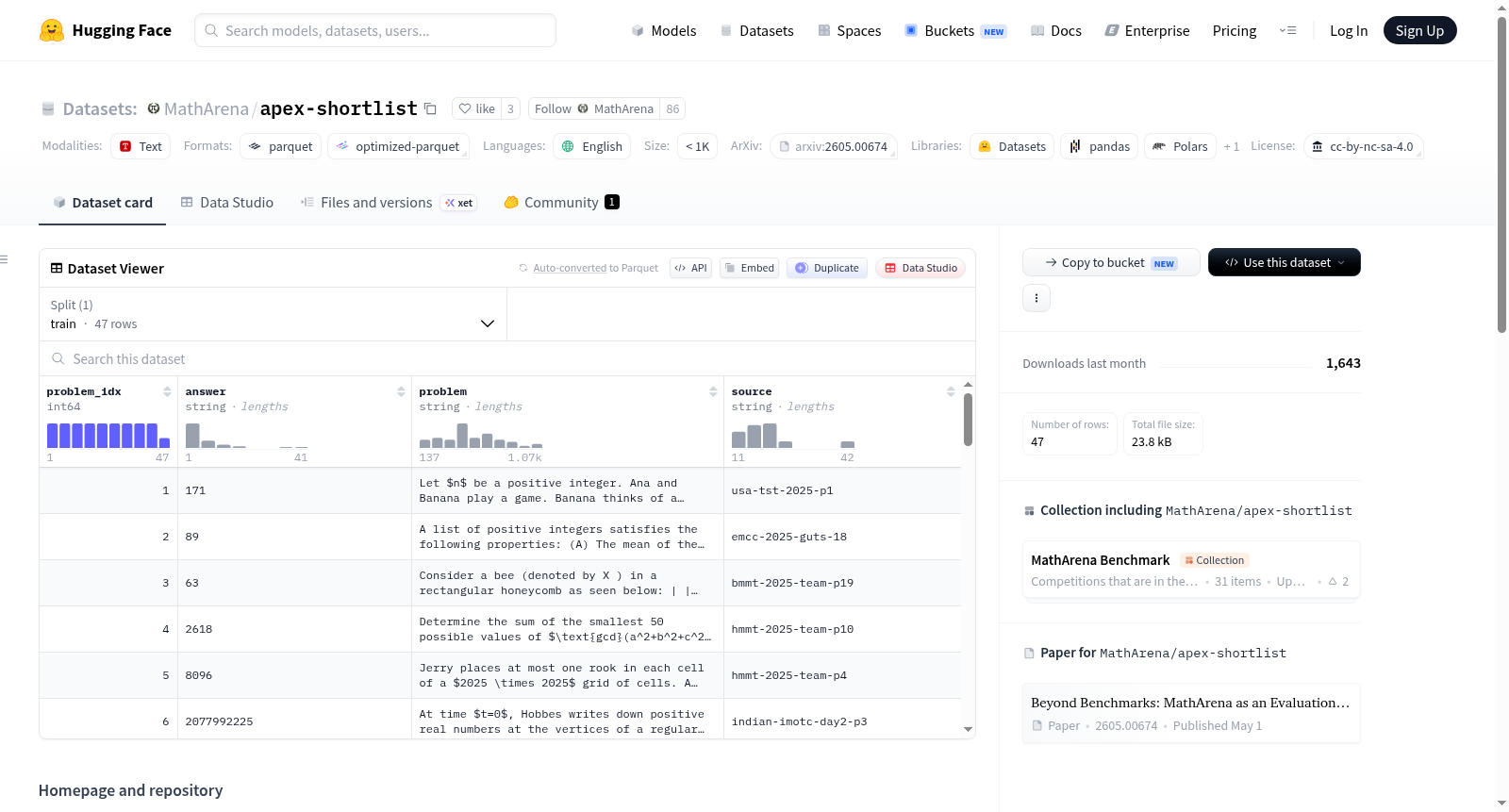The height and width of the screenshot is (812, 1509).
Task: Expand additional libraries +1
Action: [1232, 146]
